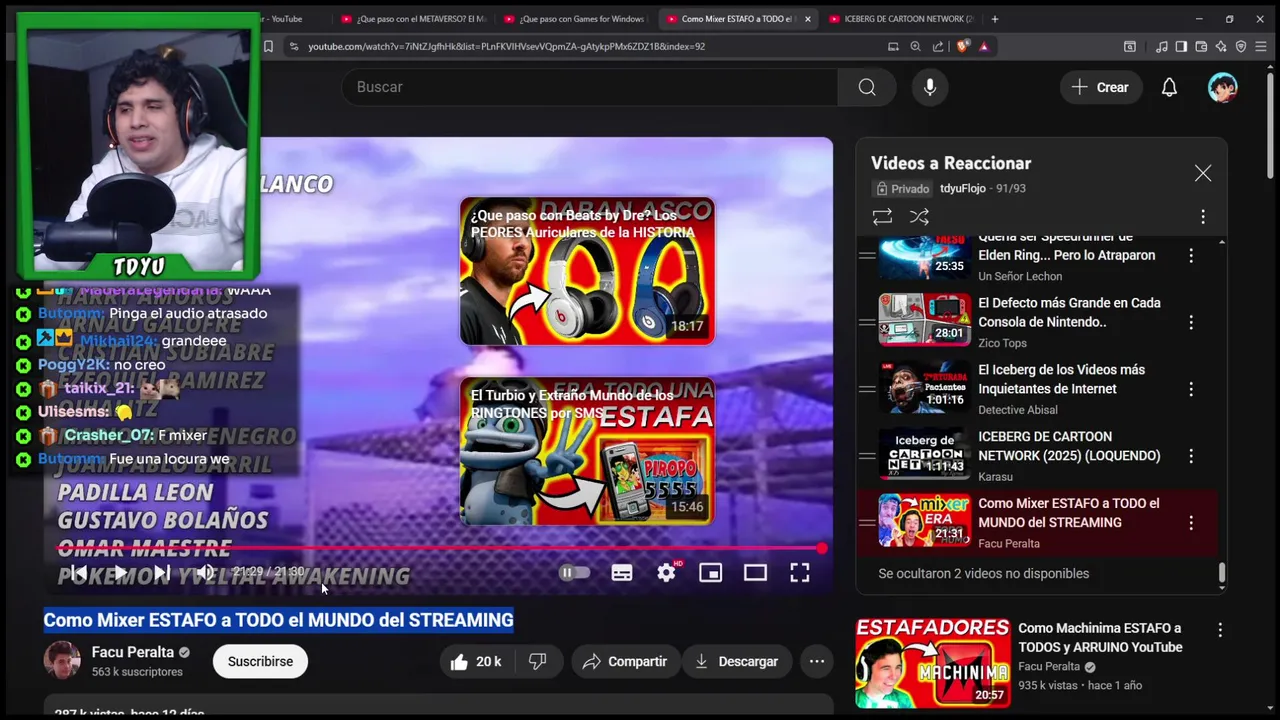The height and width of the screenshot is (720, 1280).
Task: Open options for Como Mixer ESTAFO playlist entry
Action: 1191,523
